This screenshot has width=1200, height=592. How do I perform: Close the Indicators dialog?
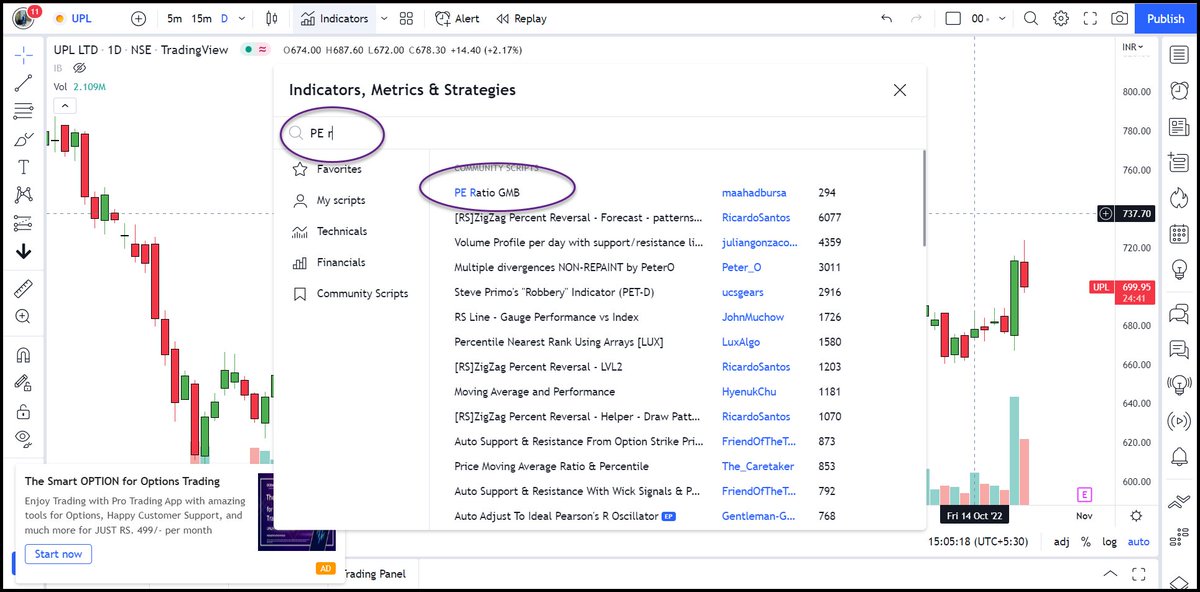pyautogui.click(x=899, y=90)
